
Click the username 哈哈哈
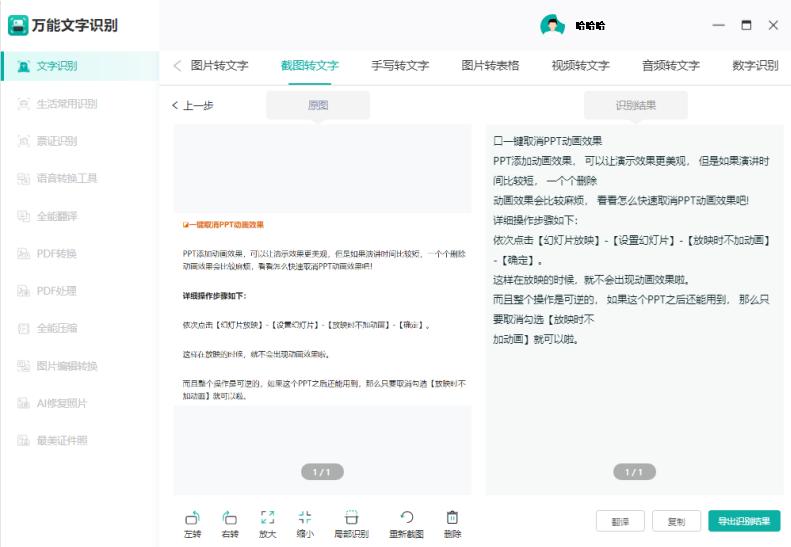[590, 26]
